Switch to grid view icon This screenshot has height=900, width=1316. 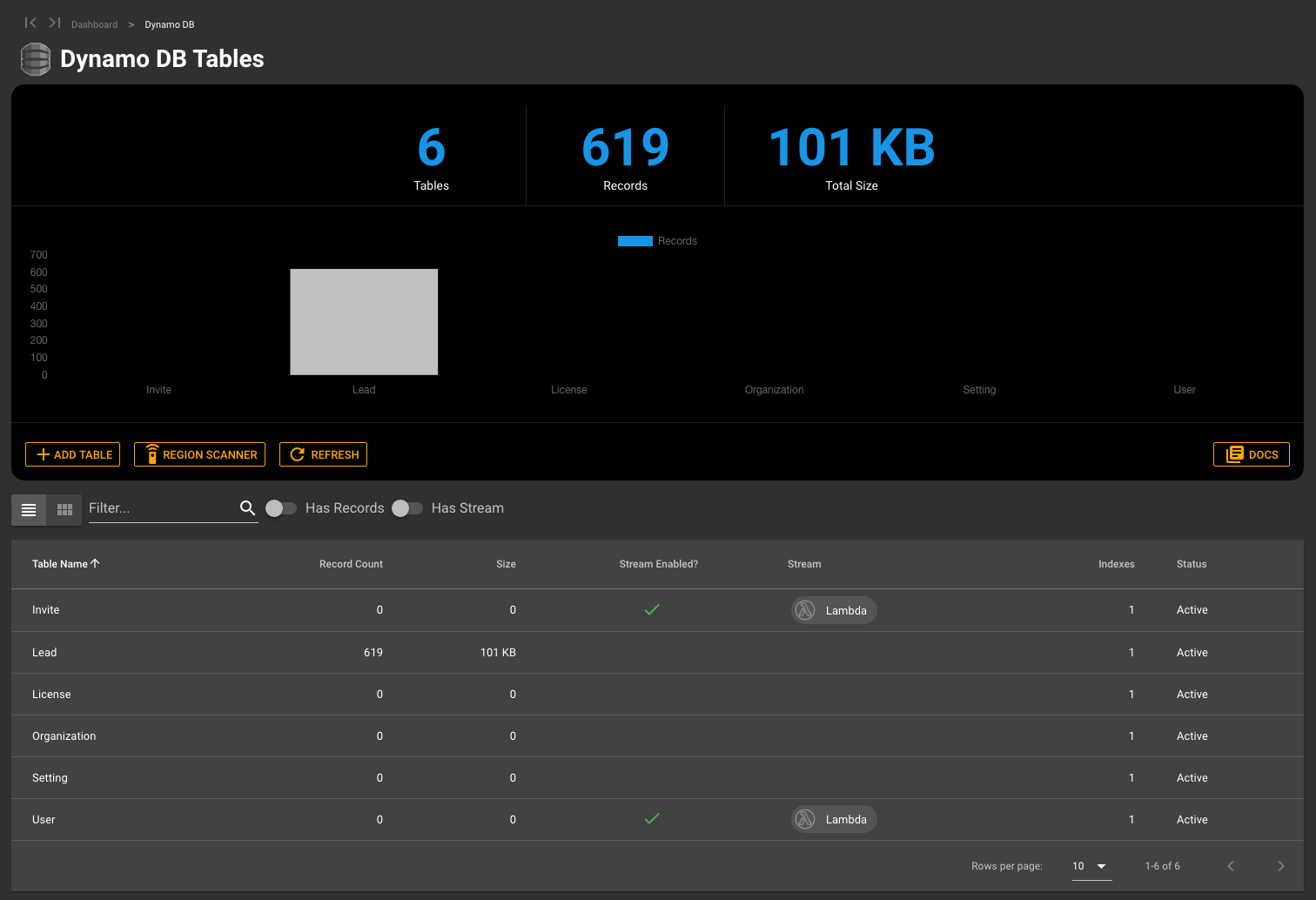(64, 509)
